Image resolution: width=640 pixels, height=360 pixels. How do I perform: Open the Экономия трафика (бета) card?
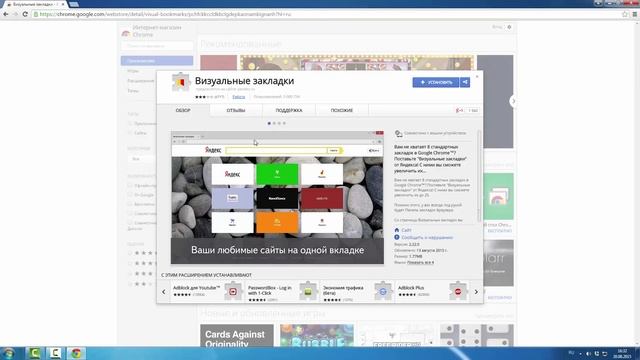click(357, 291)
